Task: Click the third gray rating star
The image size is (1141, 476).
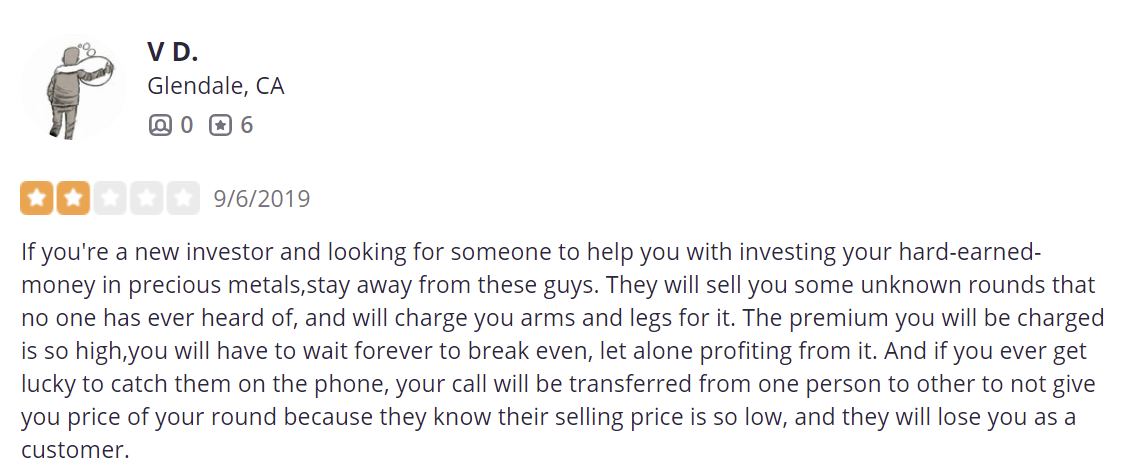Action: pos(110,199)
